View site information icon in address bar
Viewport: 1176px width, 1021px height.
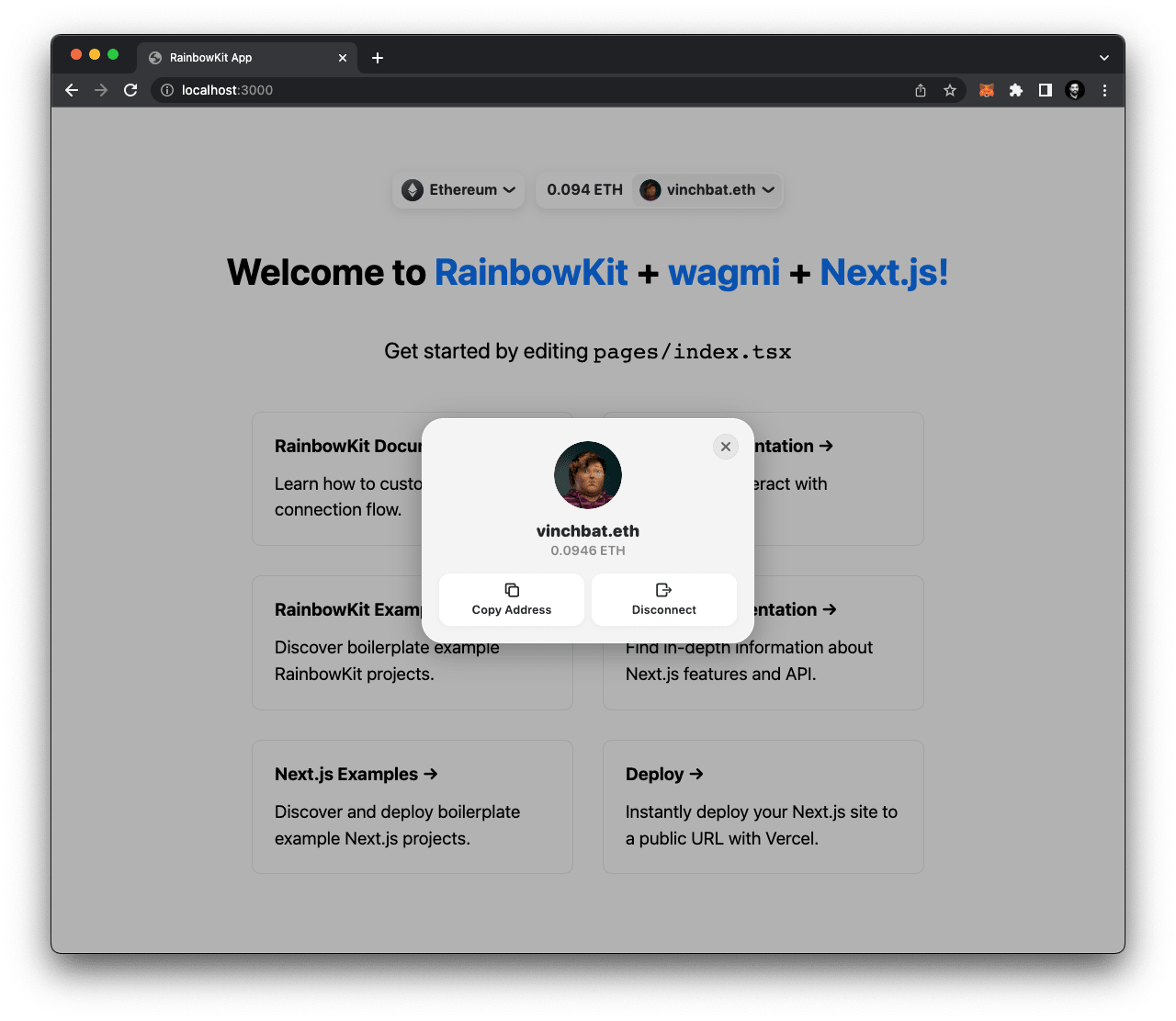[x=167, y=90]
